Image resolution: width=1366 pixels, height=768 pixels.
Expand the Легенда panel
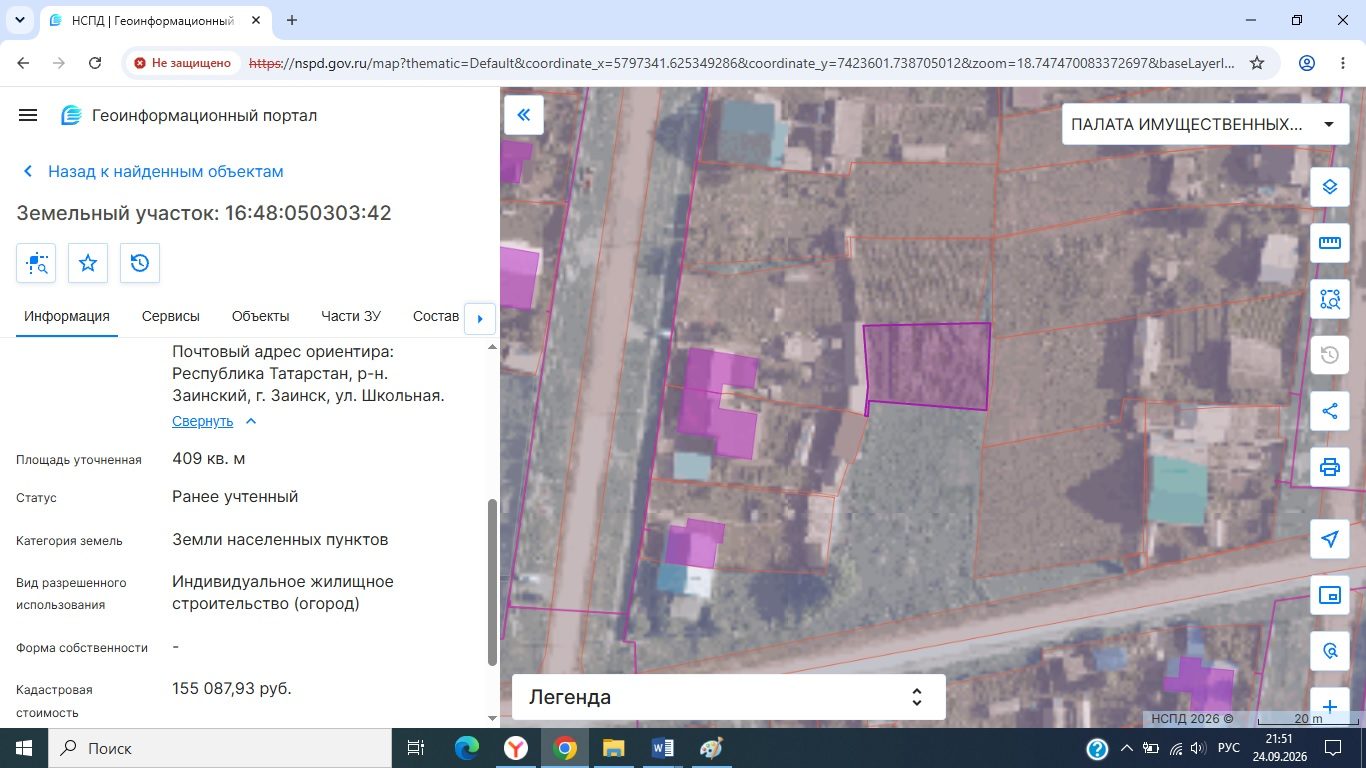point(729,697)
